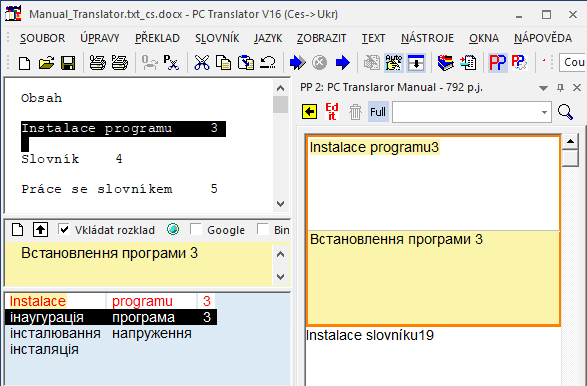Select the word інсталювання in the word list

pos(55,333)
